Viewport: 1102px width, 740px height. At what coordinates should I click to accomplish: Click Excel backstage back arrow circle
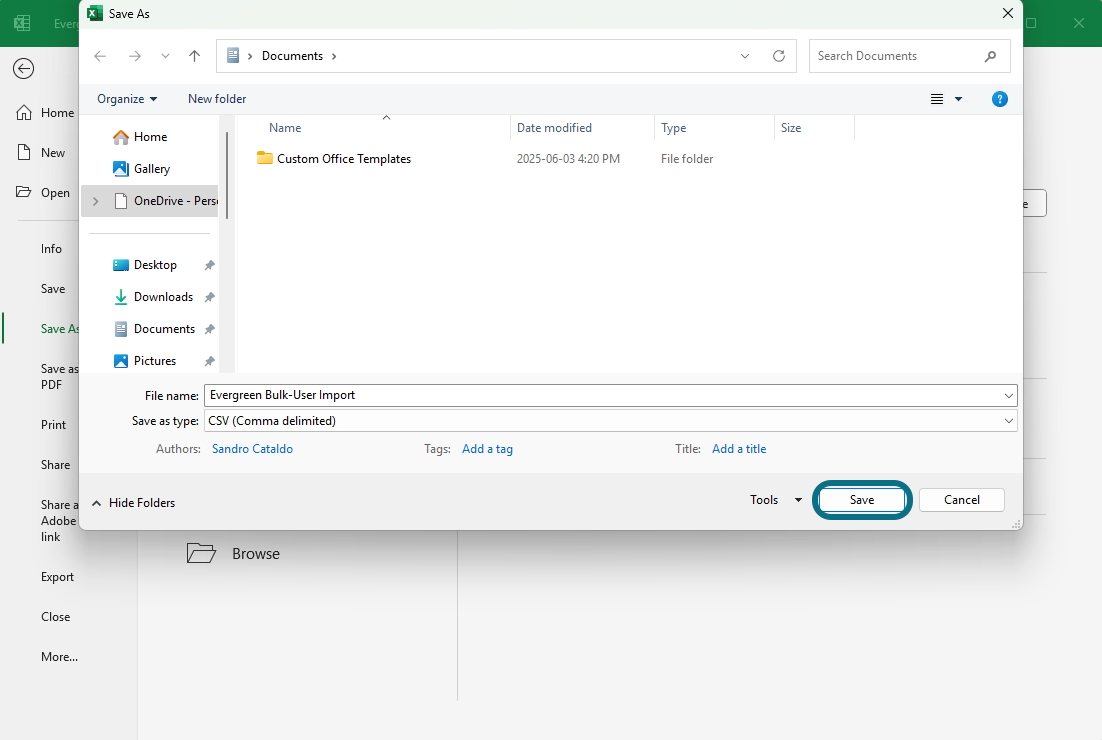coord(23,68)
